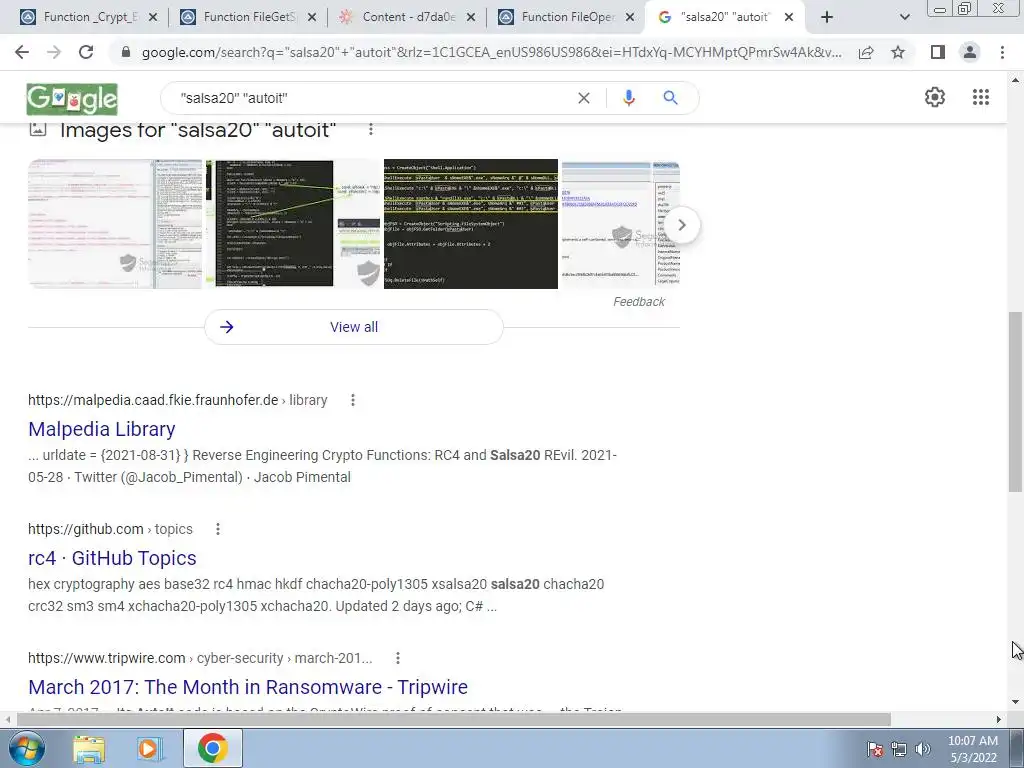Click the vertical scrollbar thumb
The width and height of the screenshot is (1024, 768).
[1015, 402]
